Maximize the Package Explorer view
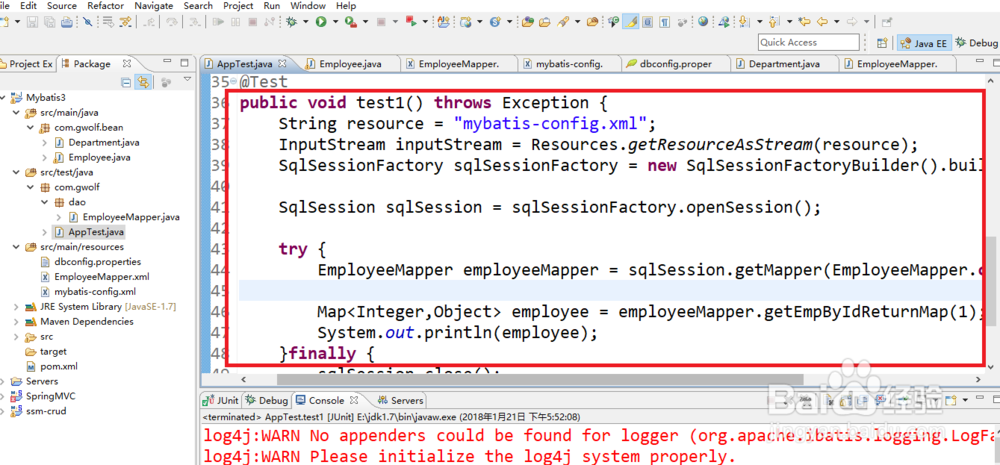 tap(184, 63)
